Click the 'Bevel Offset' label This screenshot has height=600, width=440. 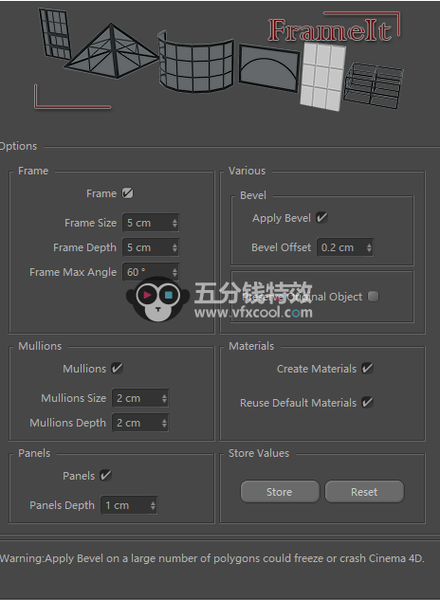(x=281, y=248)
